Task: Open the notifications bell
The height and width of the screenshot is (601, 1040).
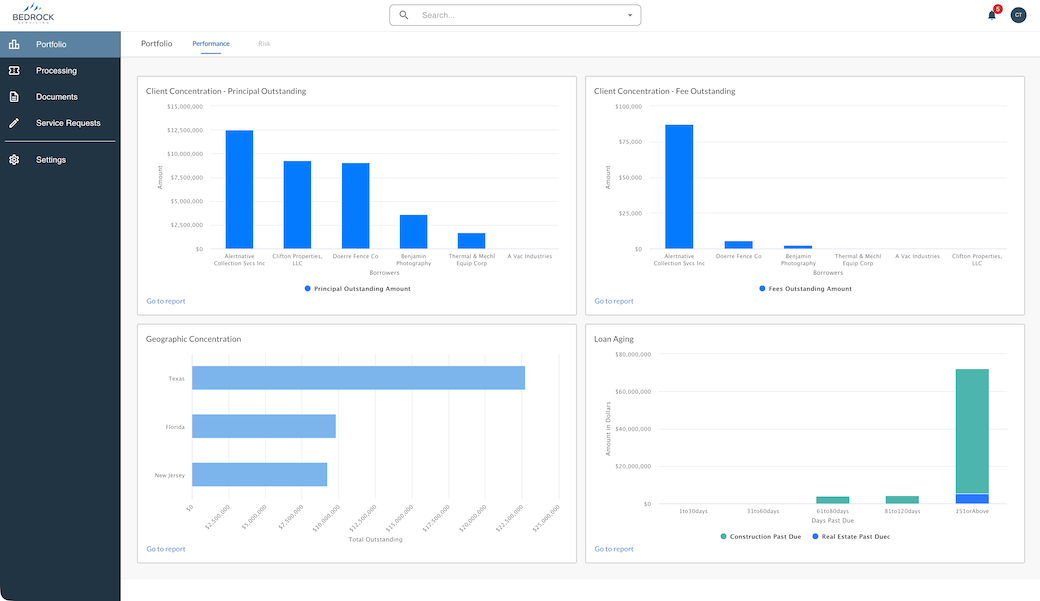Action: coord(992,15)
